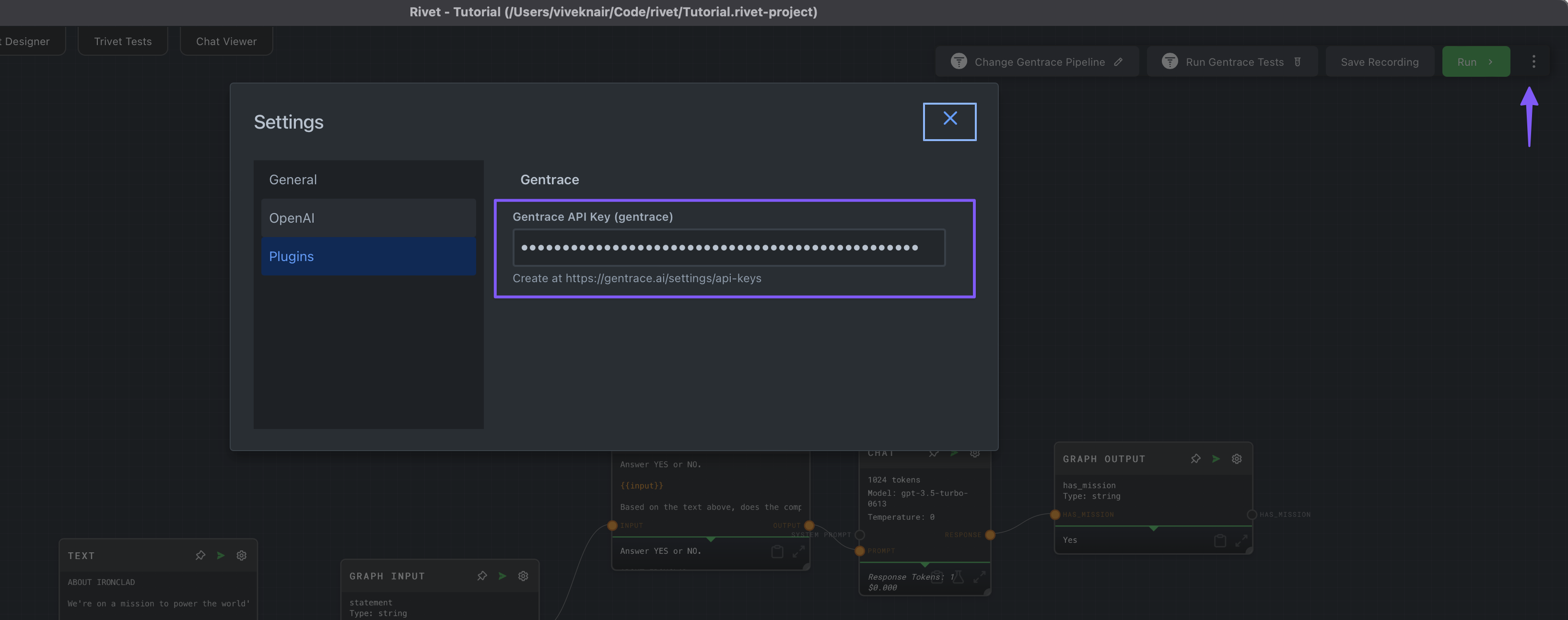Screen dimensions: 1568x620
Task: Open the three-dot overflow menu
Action: [1533, 61]
